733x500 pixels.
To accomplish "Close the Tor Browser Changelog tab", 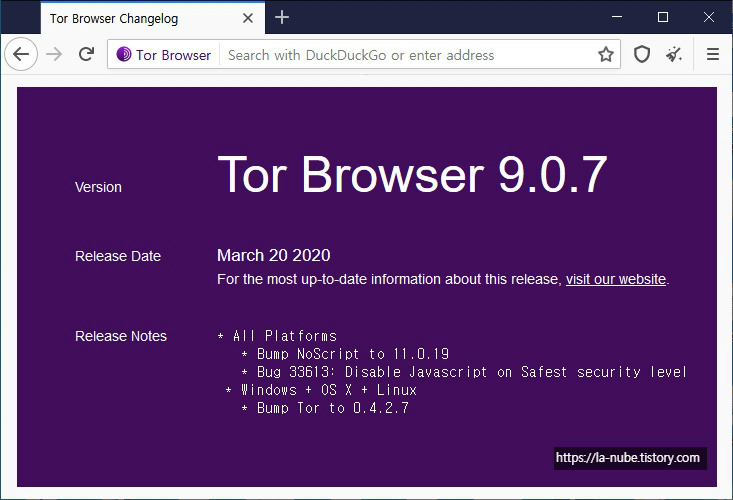I will pos(248,18).
